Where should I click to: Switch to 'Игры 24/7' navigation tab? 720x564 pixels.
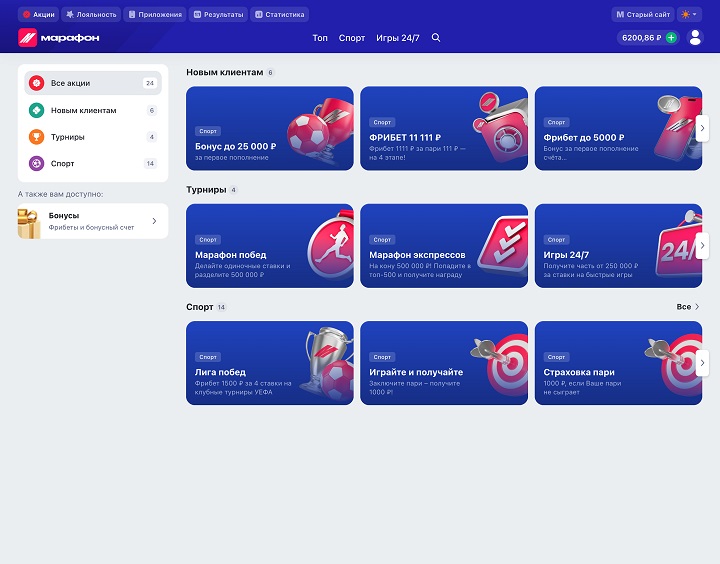[398, 38]
